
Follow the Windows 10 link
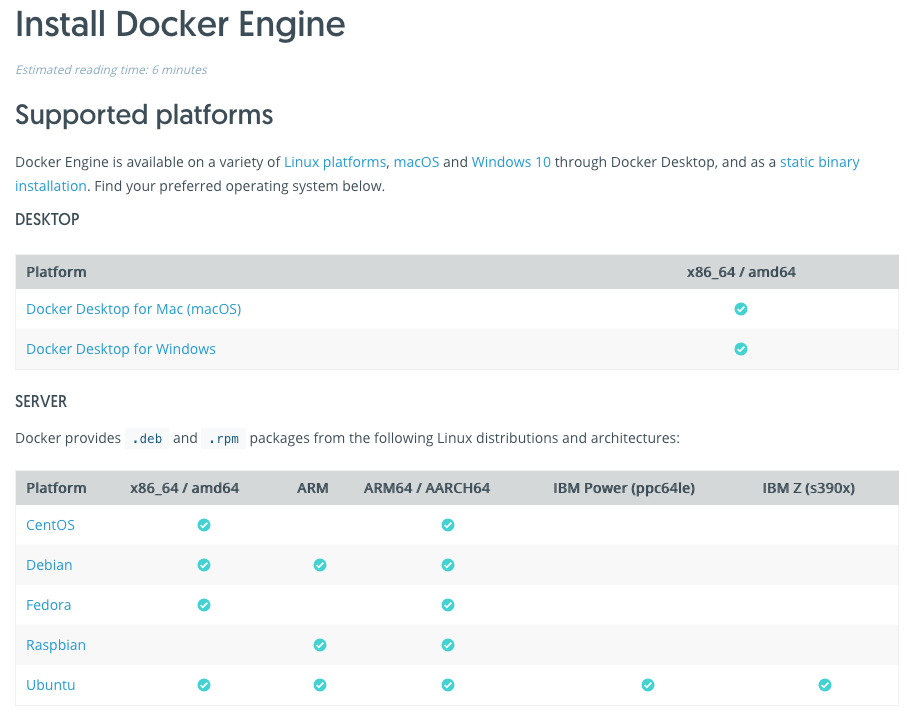coord(511,162)
